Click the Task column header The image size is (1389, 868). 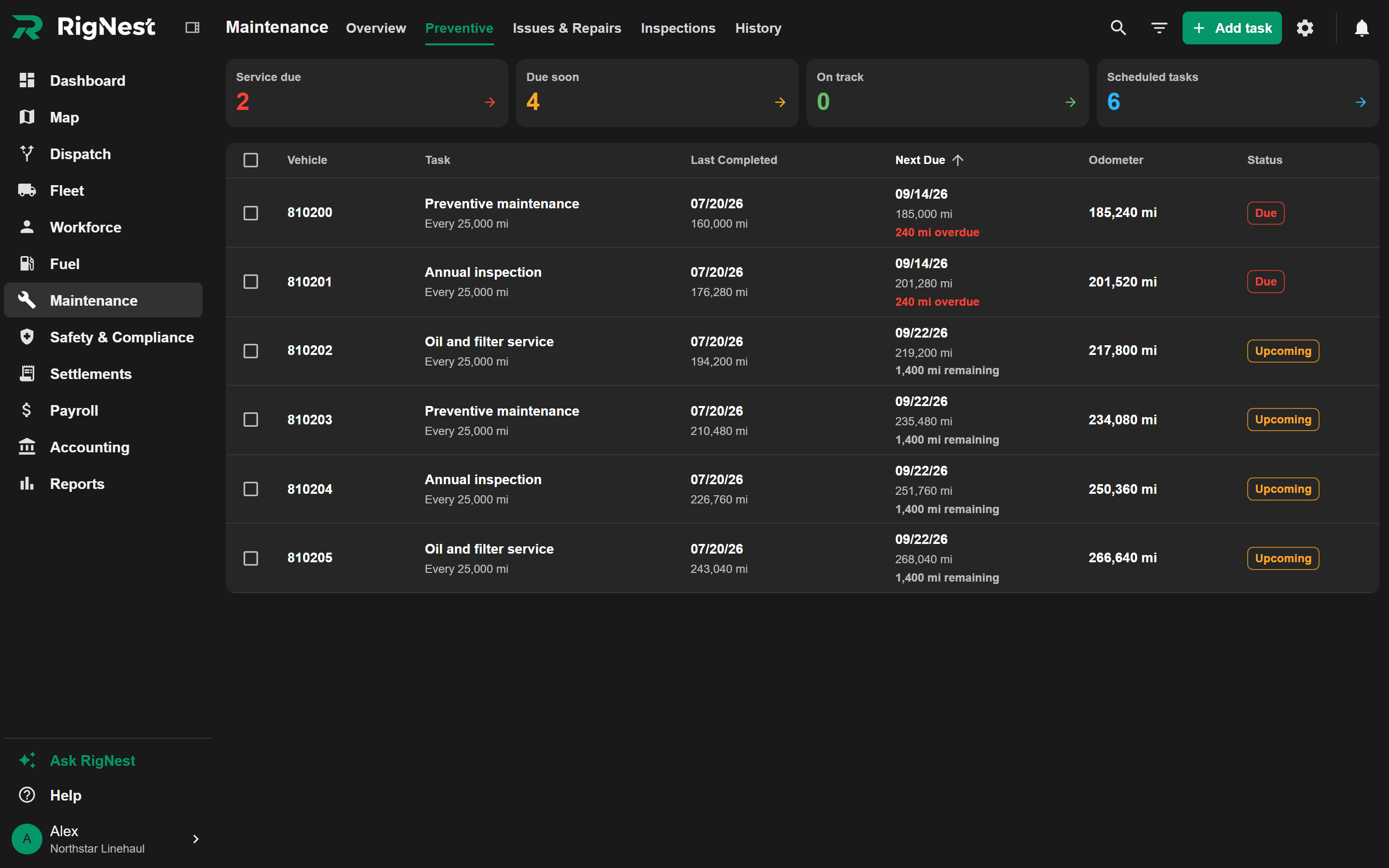click(437, 160)
